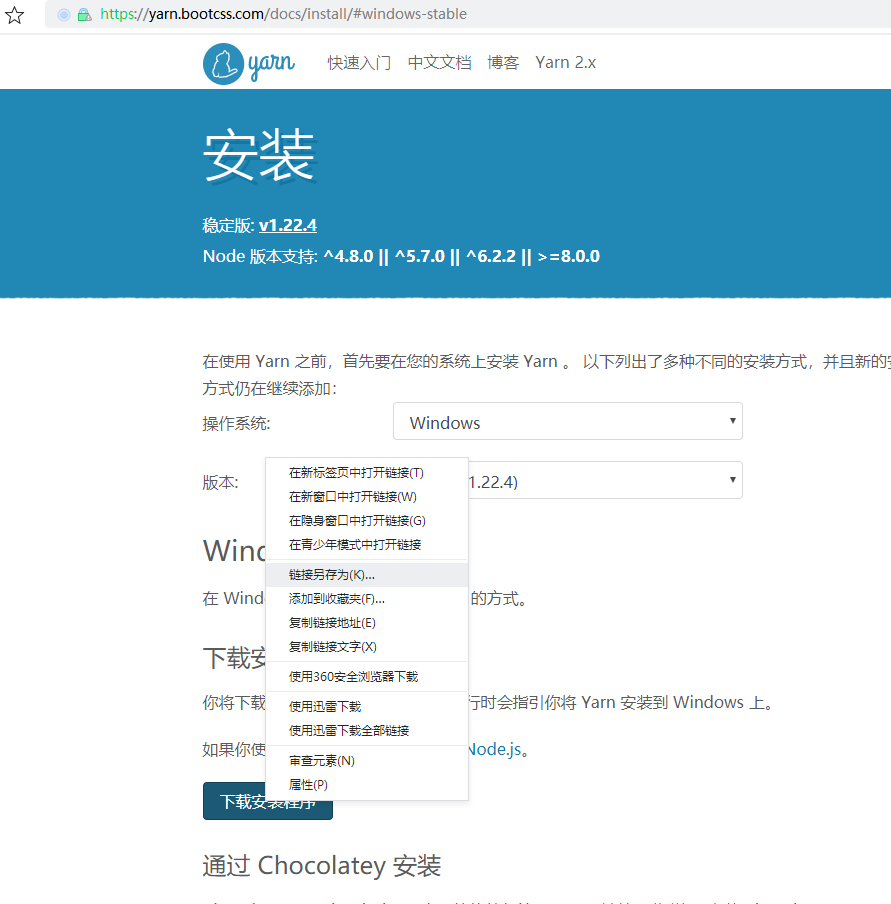Viewport: 891px width, 904px height.
Task: Click the bookmark star icon
Action: tap(14, 15)
